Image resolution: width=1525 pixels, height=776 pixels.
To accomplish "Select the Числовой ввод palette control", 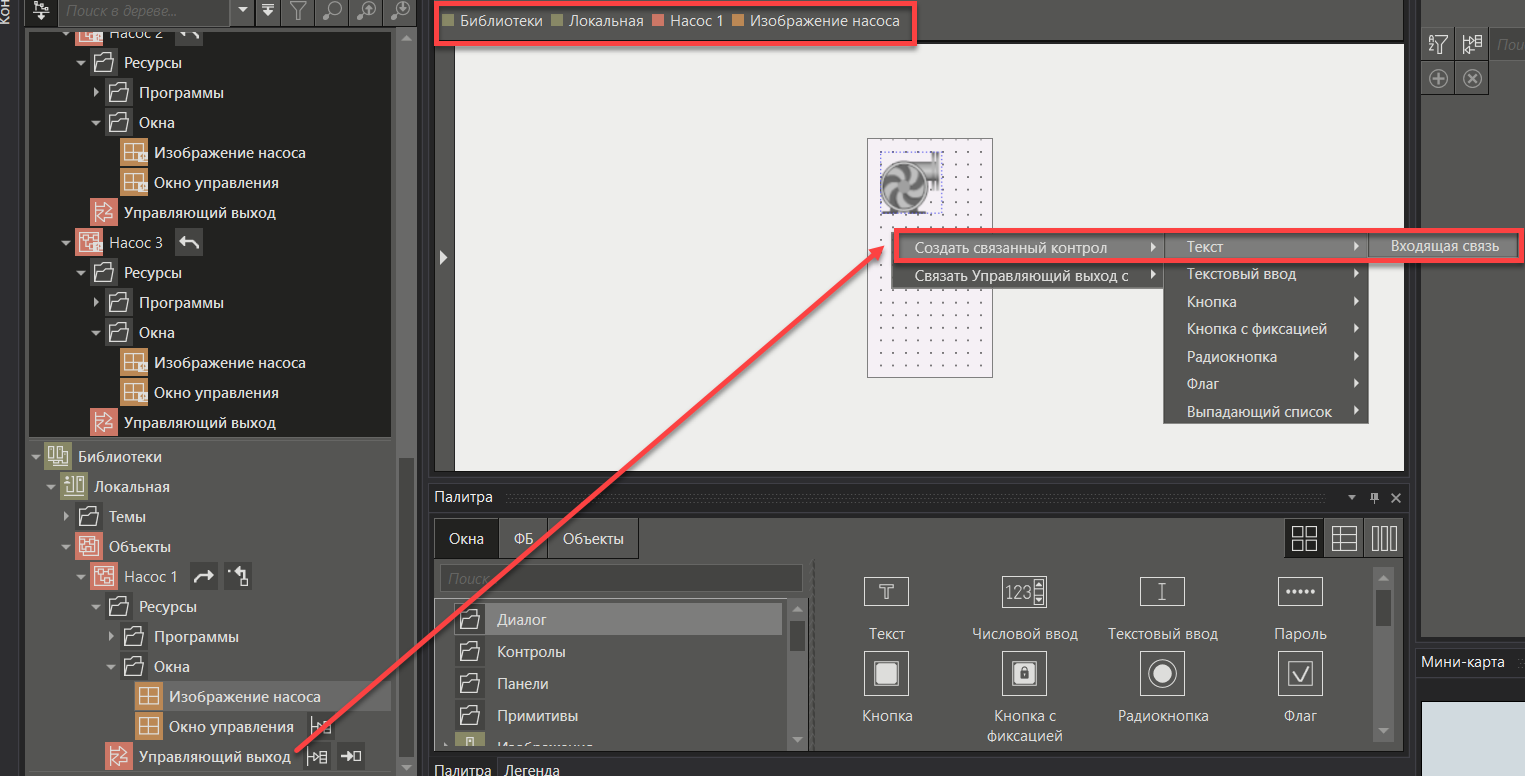I will click(x=1024, y=592).
